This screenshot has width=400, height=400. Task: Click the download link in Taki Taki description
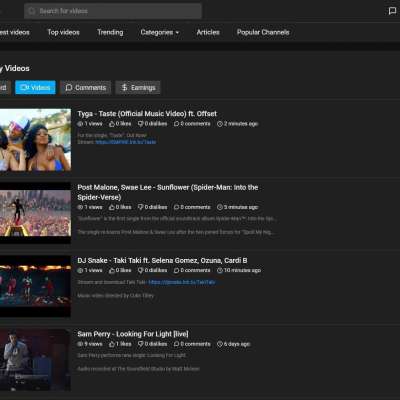pos(182,282)
